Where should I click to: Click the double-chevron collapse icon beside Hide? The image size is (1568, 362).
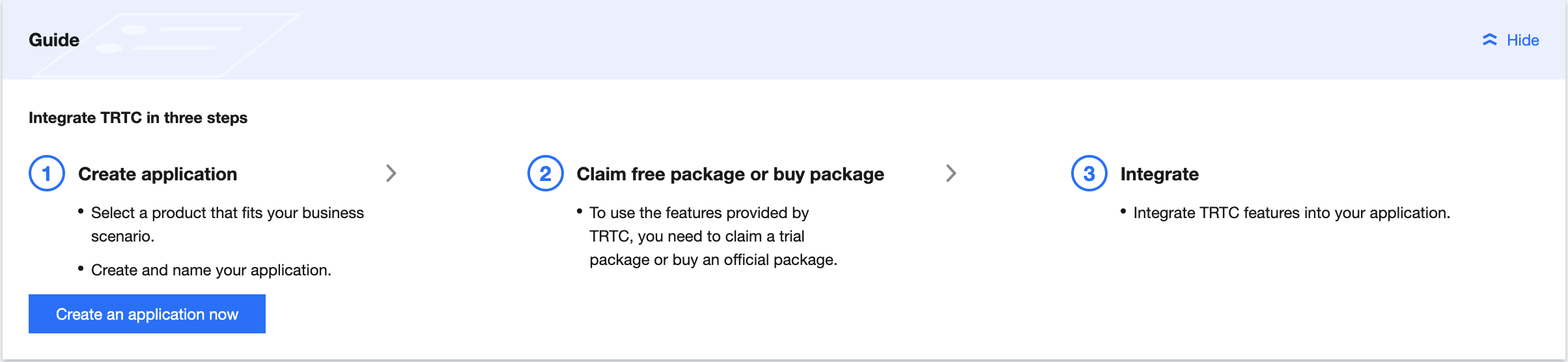point(1489,40)
